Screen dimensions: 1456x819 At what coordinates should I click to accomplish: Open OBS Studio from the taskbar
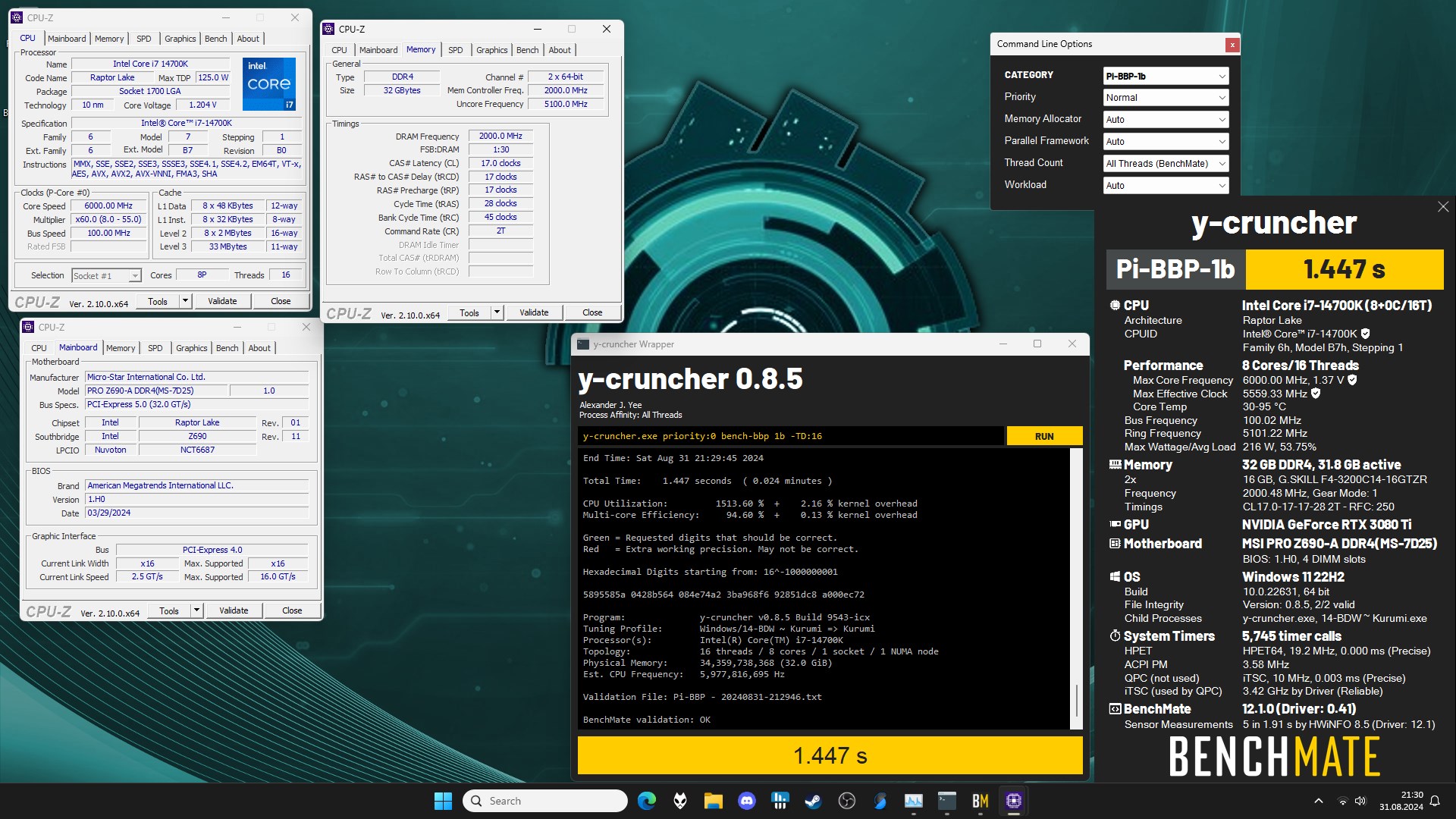click(x=847, y=801)
